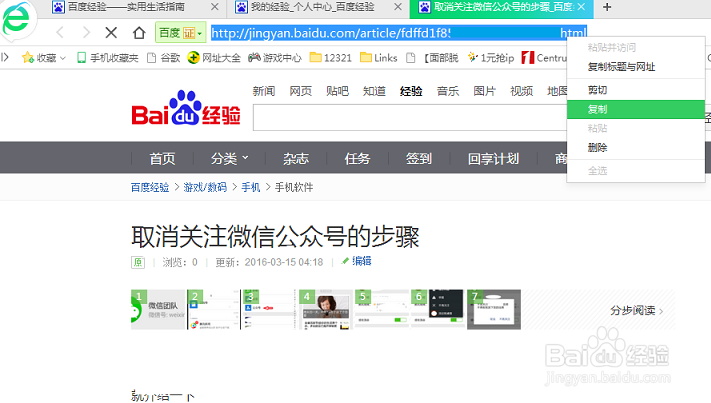Open step 5 thumbnail

click(381, 310)
